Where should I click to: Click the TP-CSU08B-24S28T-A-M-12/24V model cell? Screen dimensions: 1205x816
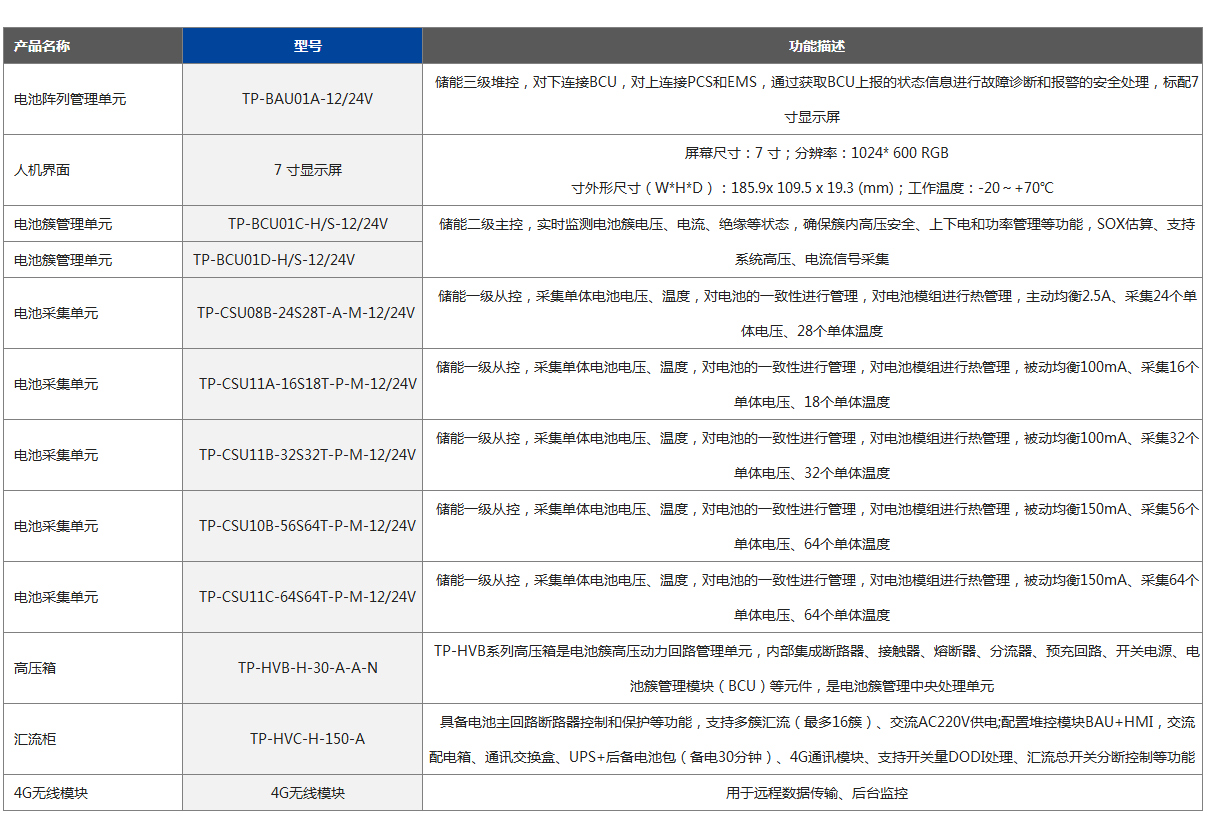[x=306, y=313]
